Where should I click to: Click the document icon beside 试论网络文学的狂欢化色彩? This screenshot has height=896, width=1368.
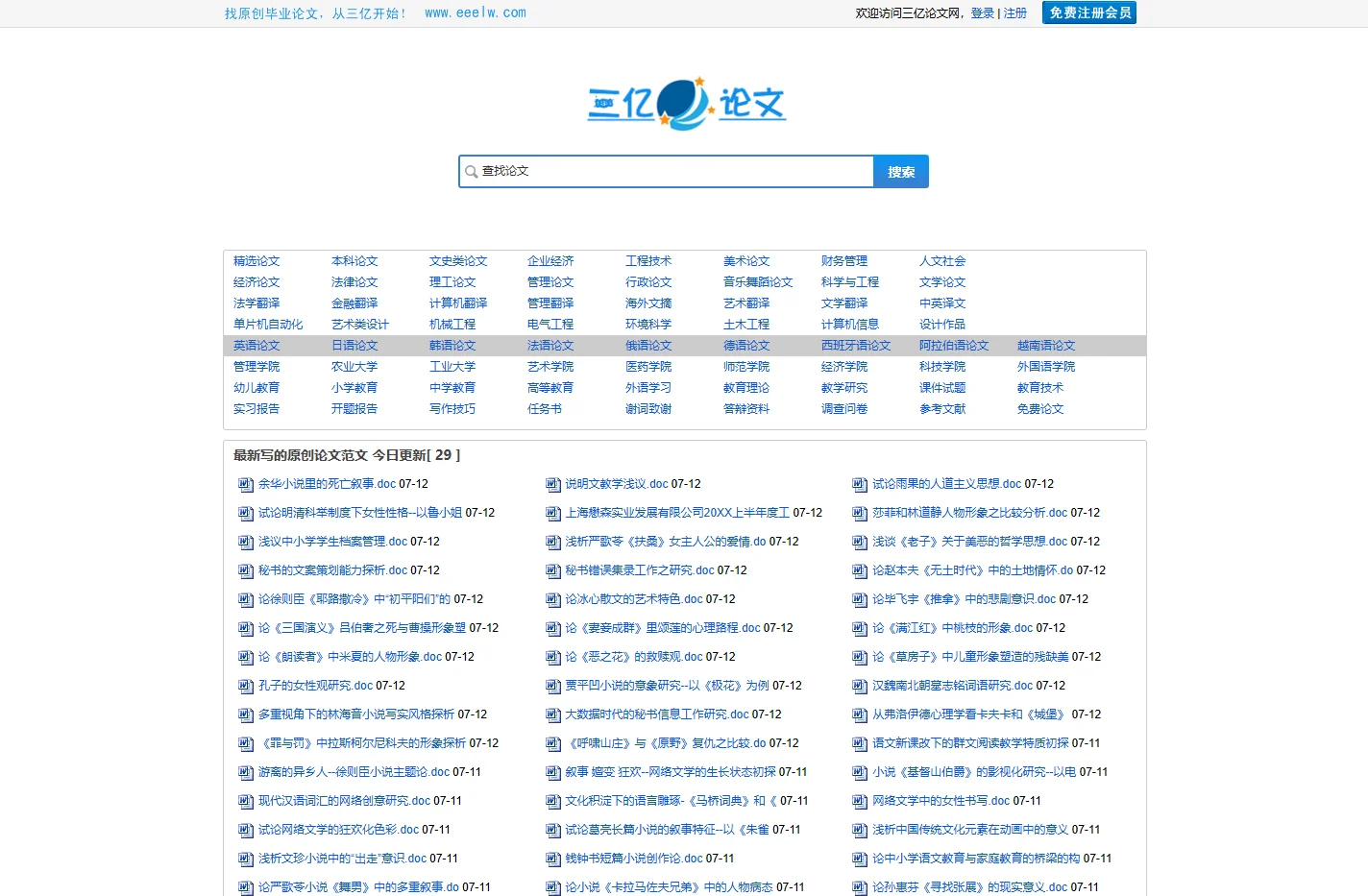[x=245, y=831]
